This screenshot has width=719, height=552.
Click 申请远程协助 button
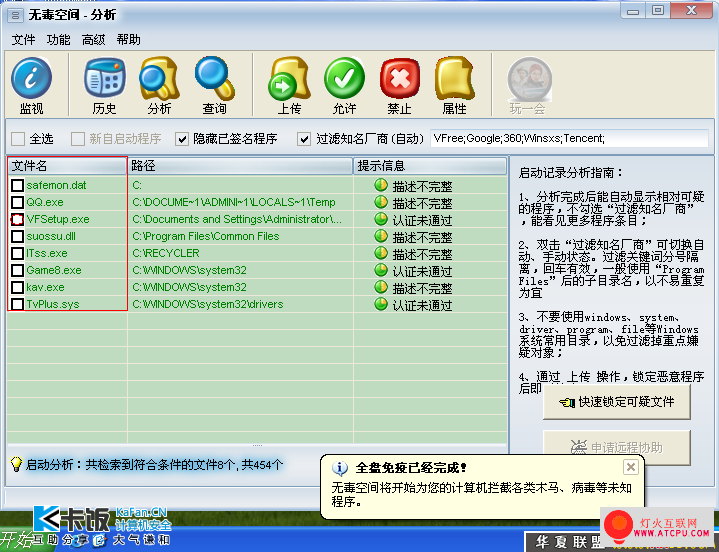616,447
